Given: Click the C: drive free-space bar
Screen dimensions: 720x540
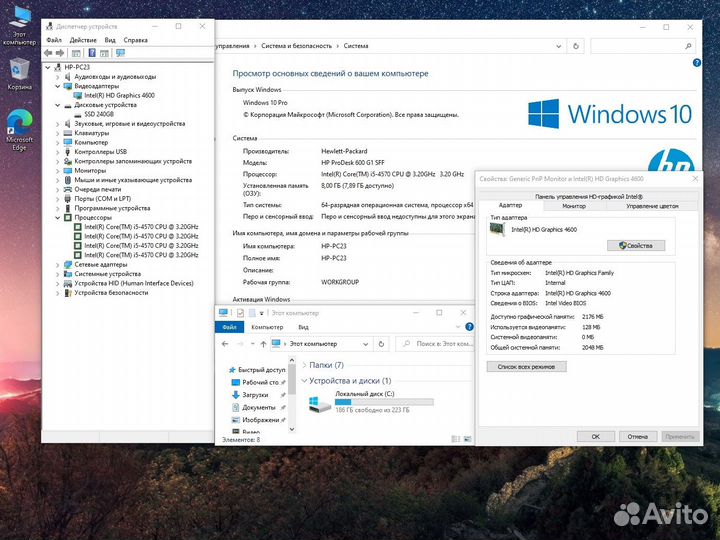Looking at the screenshot, I should pos(384,402).
